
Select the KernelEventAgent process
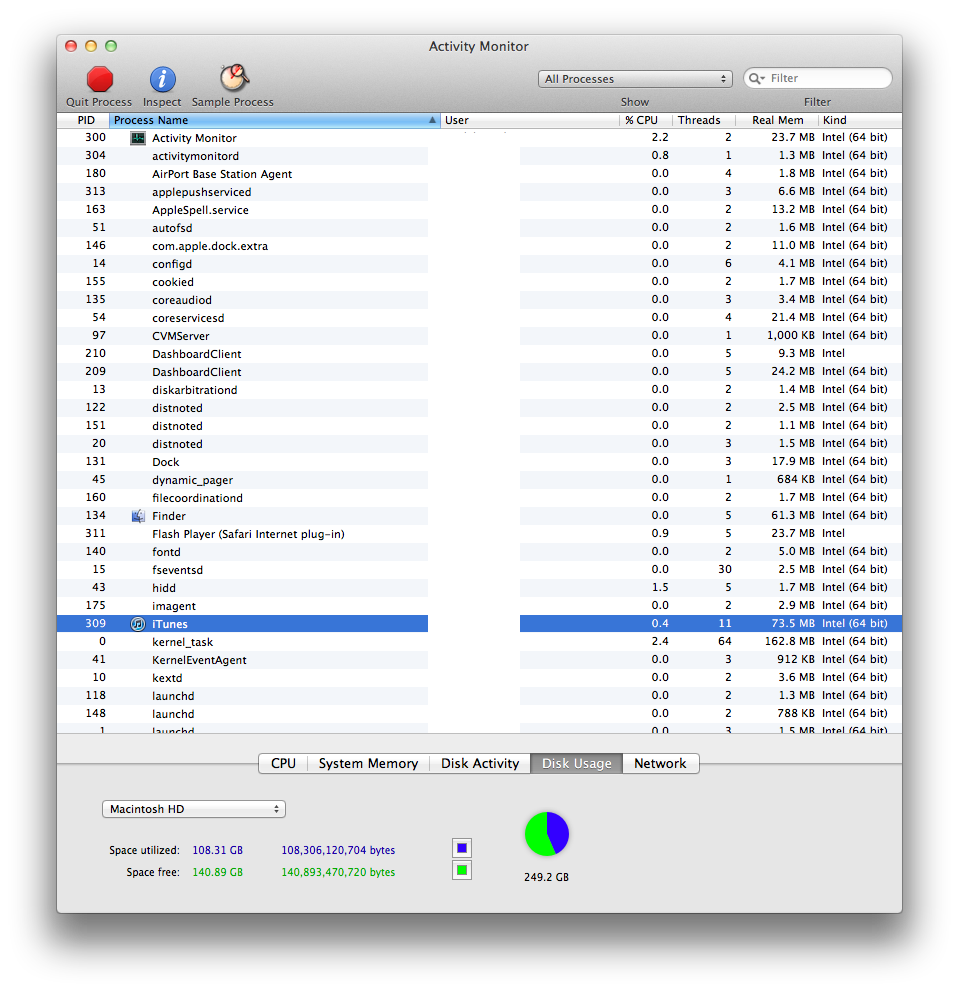(x=480, y=660)
